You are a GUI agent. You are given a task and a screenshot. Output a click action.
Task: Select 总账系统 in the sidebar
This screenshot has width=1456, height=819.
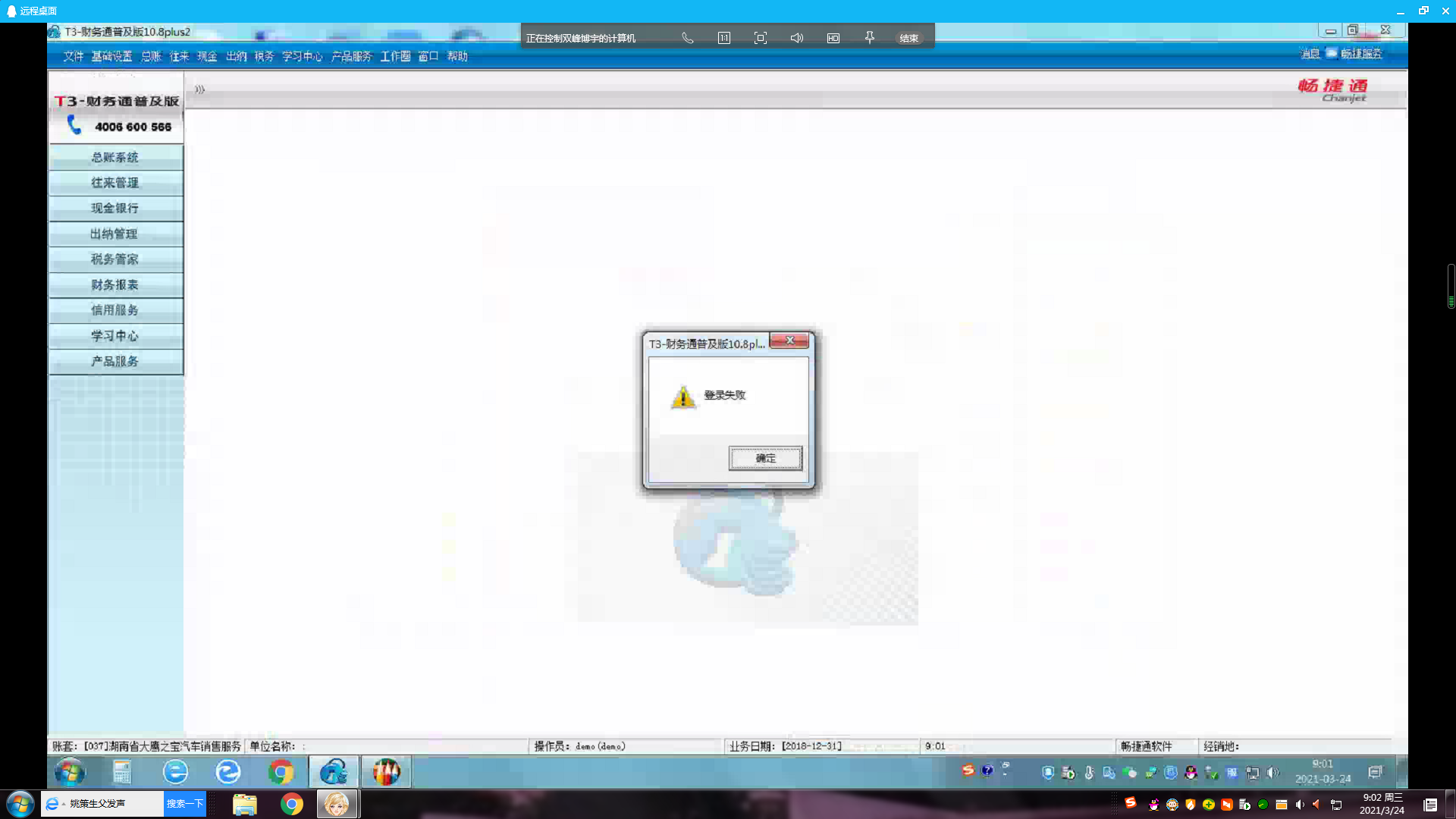pos(115,157)
